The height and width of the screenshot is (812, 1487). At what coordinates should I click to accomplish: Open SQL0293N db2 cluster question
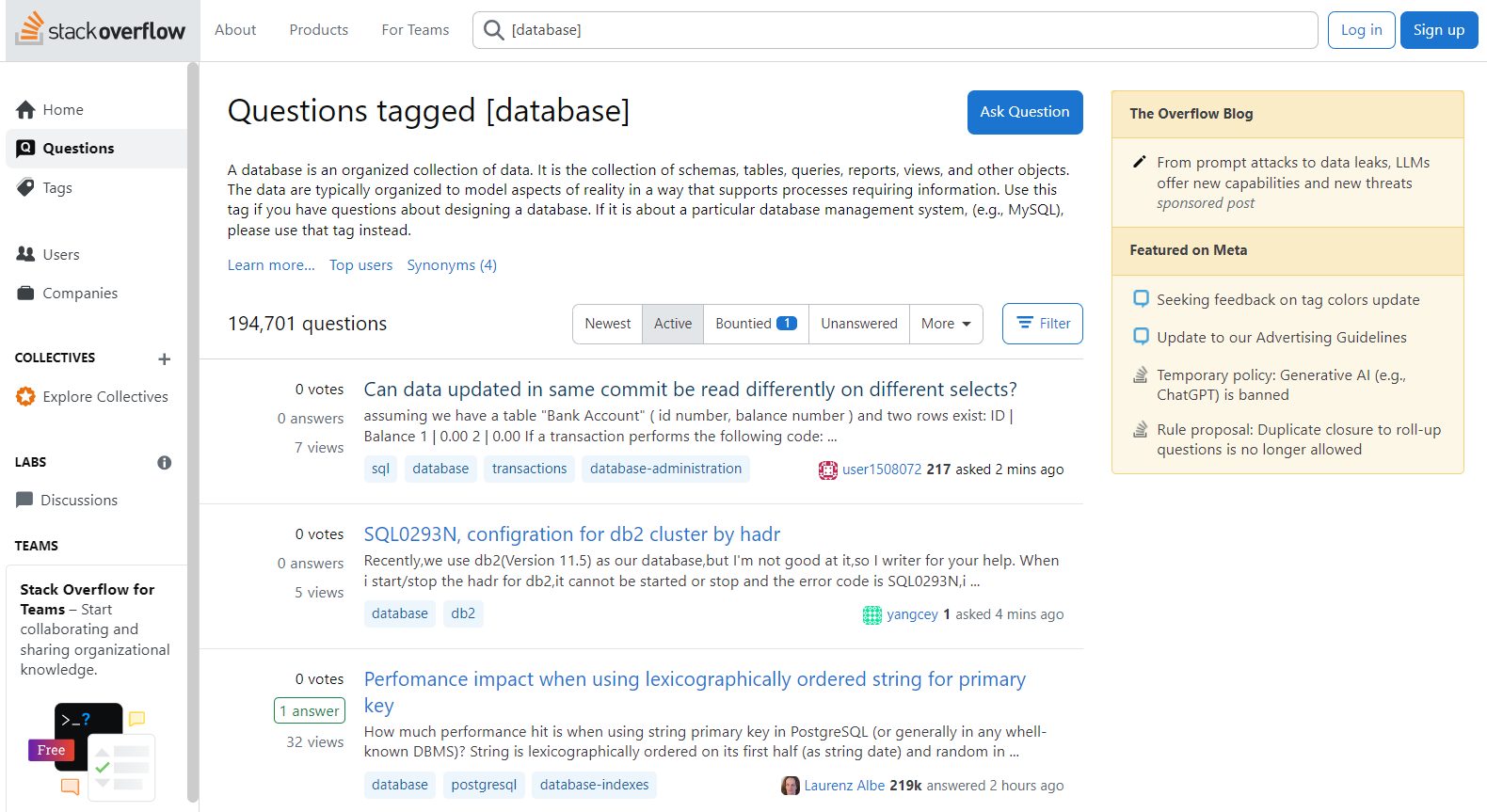(x=572, y=534)
